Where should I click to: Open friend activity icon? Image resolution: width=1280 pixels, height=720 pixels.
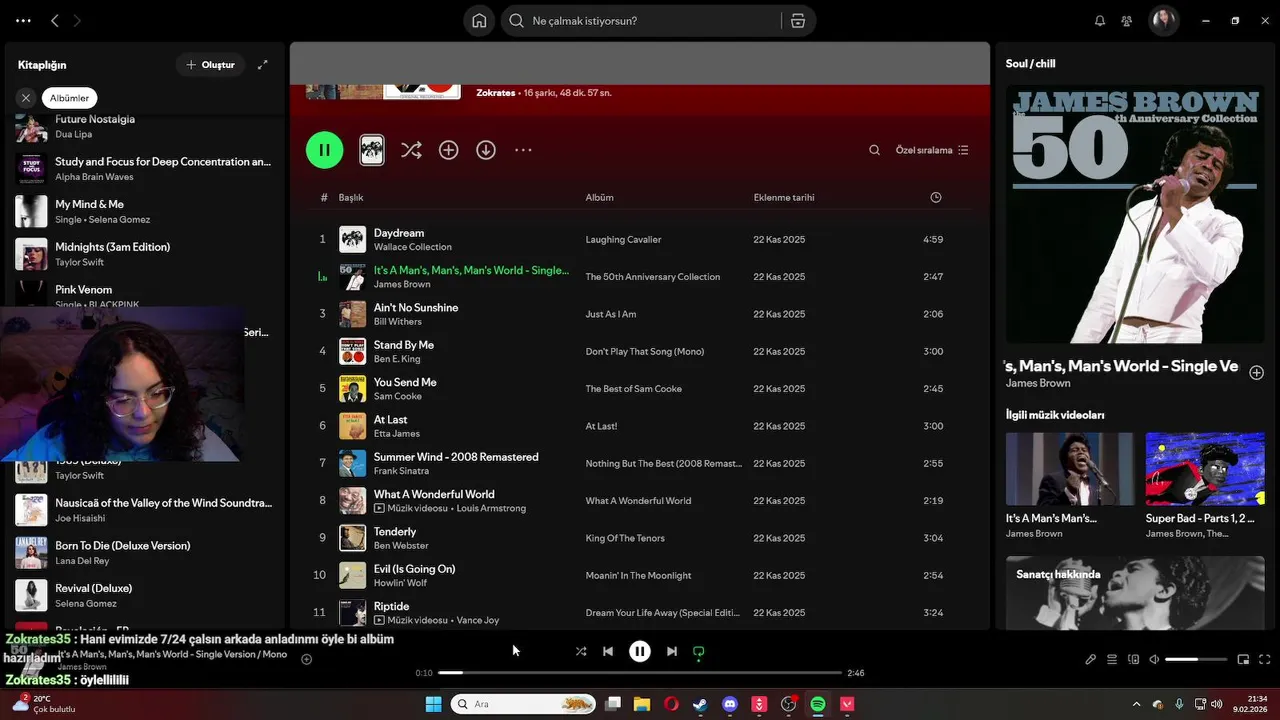1127,21
